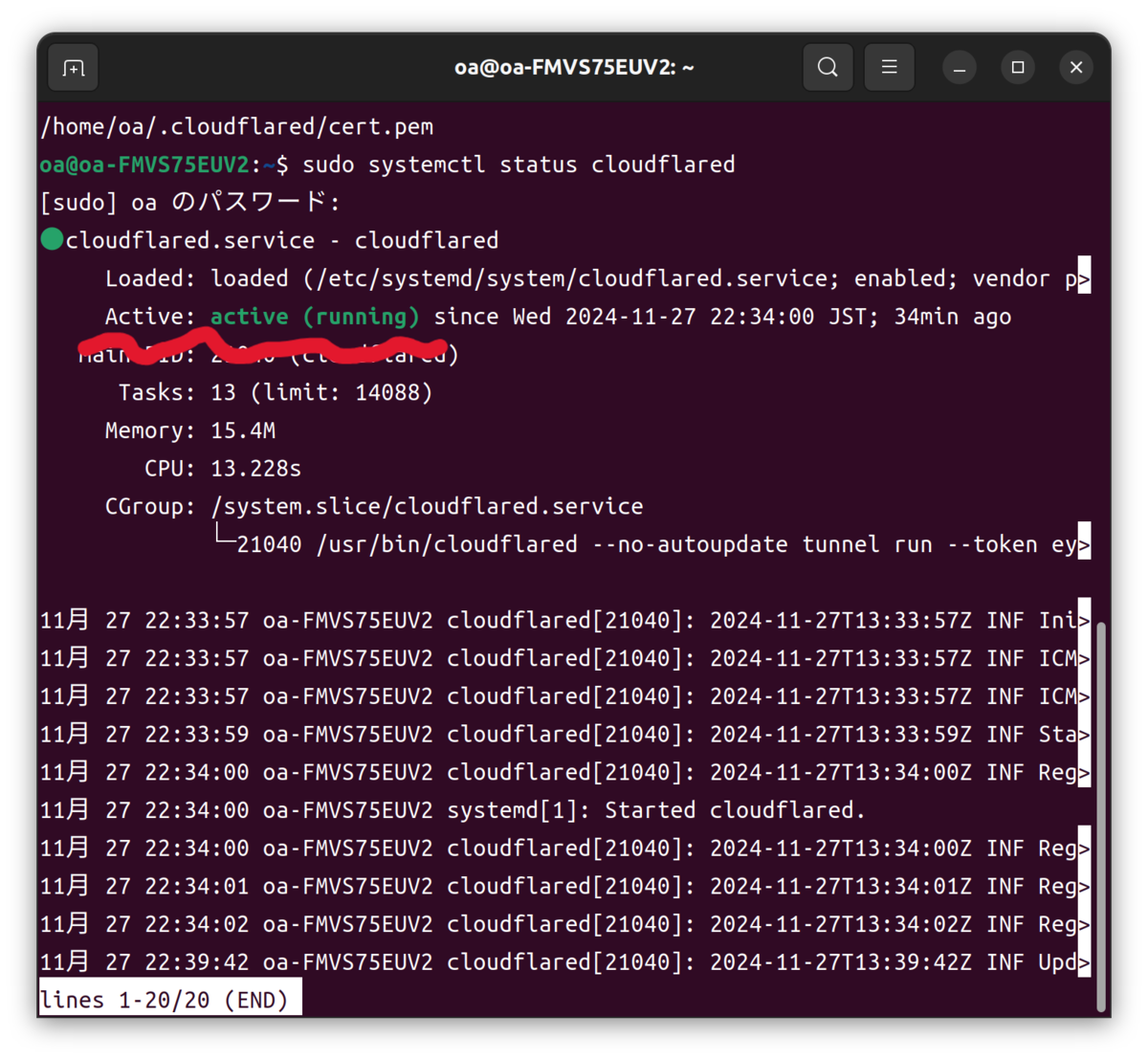Open a new terminal tab
Viewport: 1148px width, 1059px height.
pyautogui.click(x=74, y=68)
